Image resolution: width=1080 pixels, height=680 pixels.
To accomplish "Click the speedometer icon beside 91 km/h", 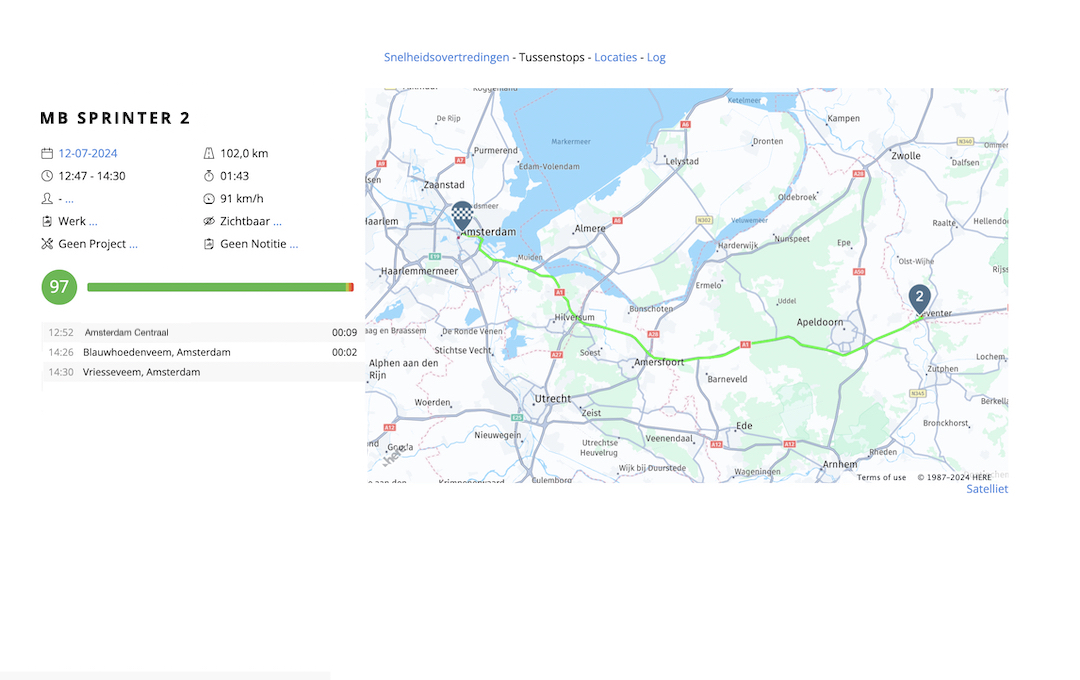I will [x=208, y=199].
